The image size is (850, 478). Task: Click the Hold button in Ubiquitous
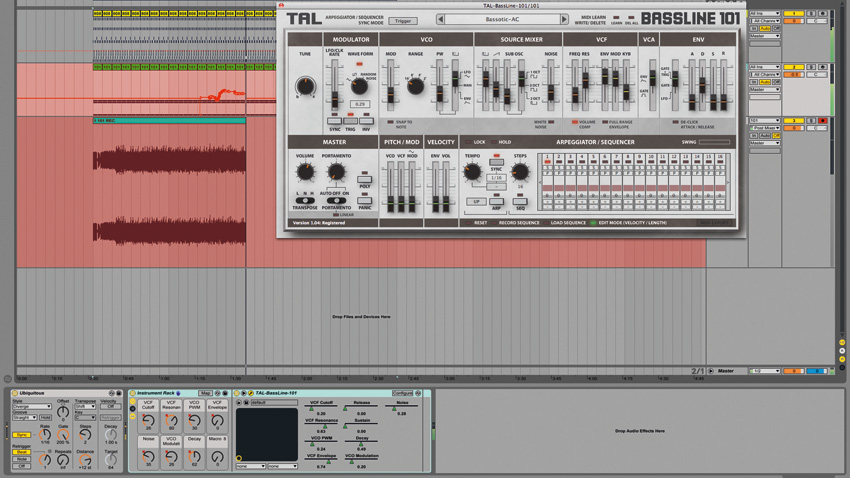coord(46,418)
